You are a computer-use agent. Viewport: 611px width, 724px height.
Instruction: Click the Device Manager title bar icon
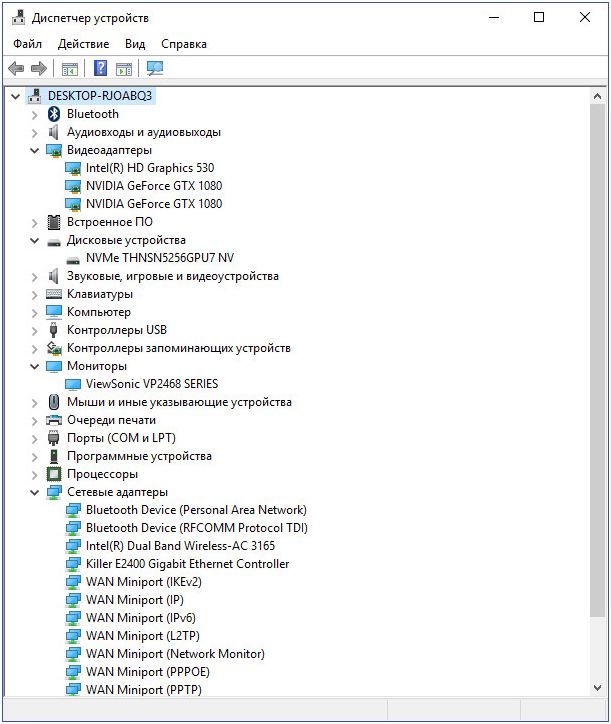tap(19, 18)
